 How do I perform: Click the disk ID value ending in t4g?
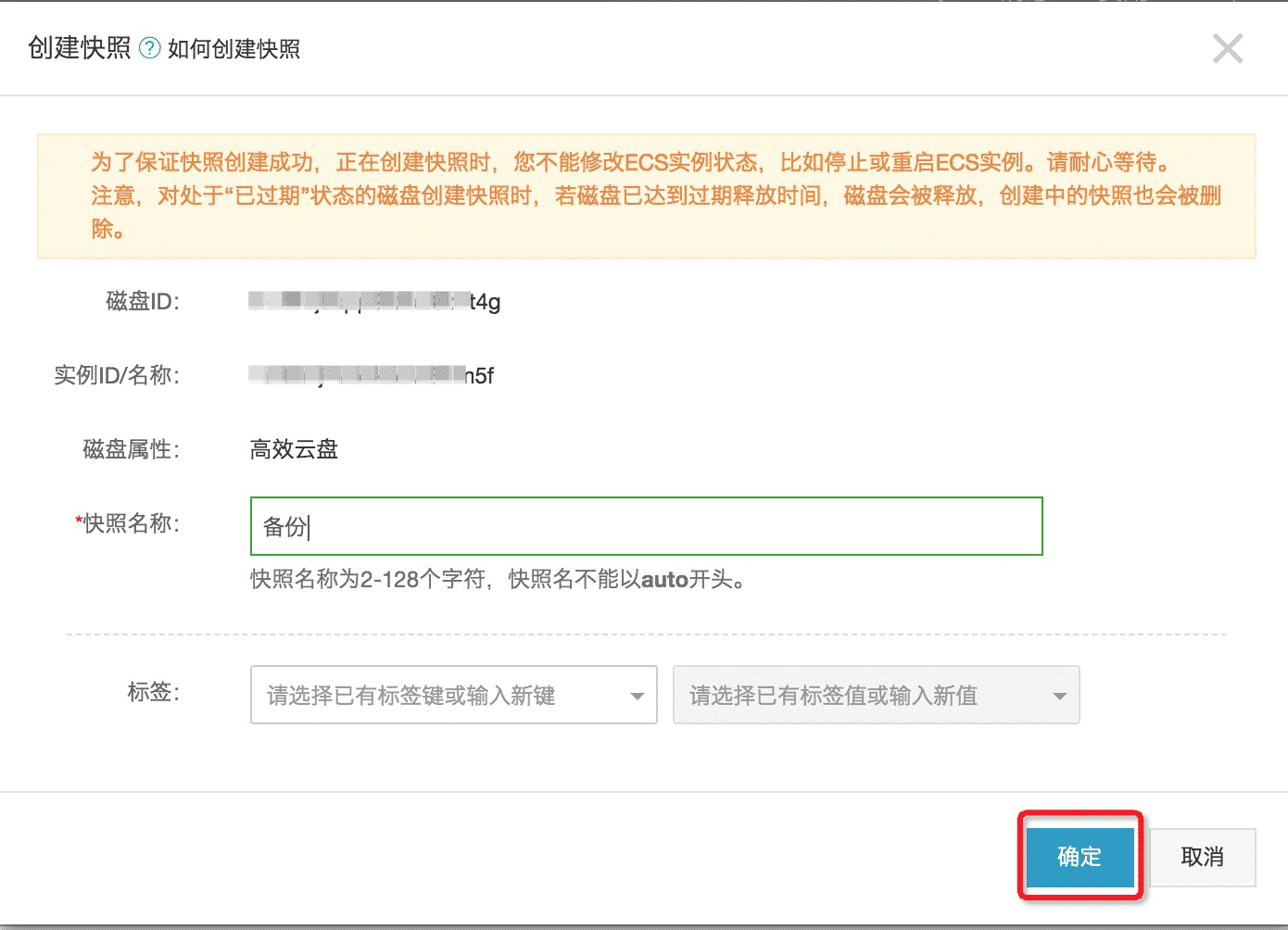click(374, 301)
